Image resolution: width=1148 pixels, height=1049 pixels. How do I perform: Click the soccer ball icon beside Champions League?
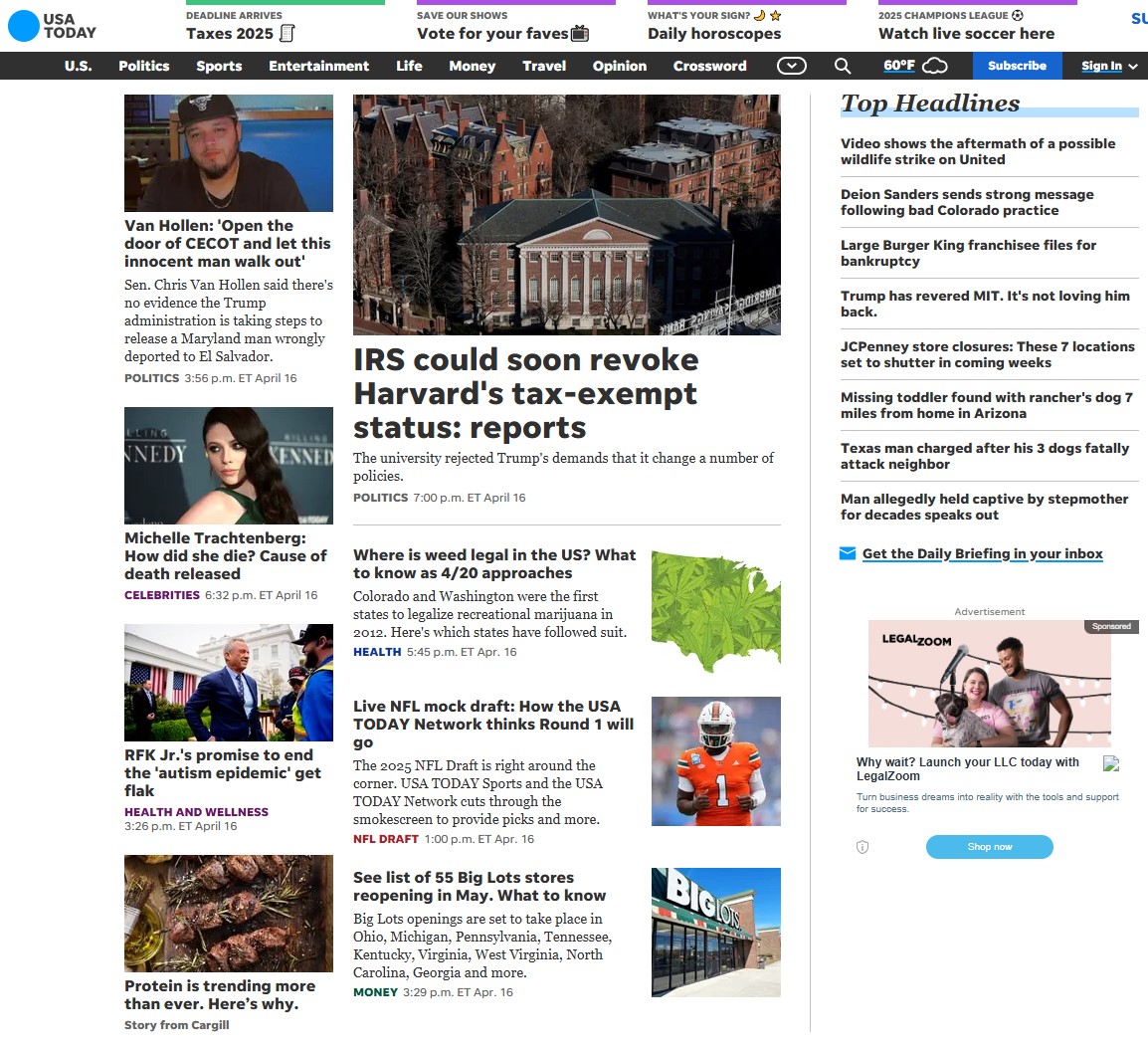pyautogui.click(x=1017, y=15)
